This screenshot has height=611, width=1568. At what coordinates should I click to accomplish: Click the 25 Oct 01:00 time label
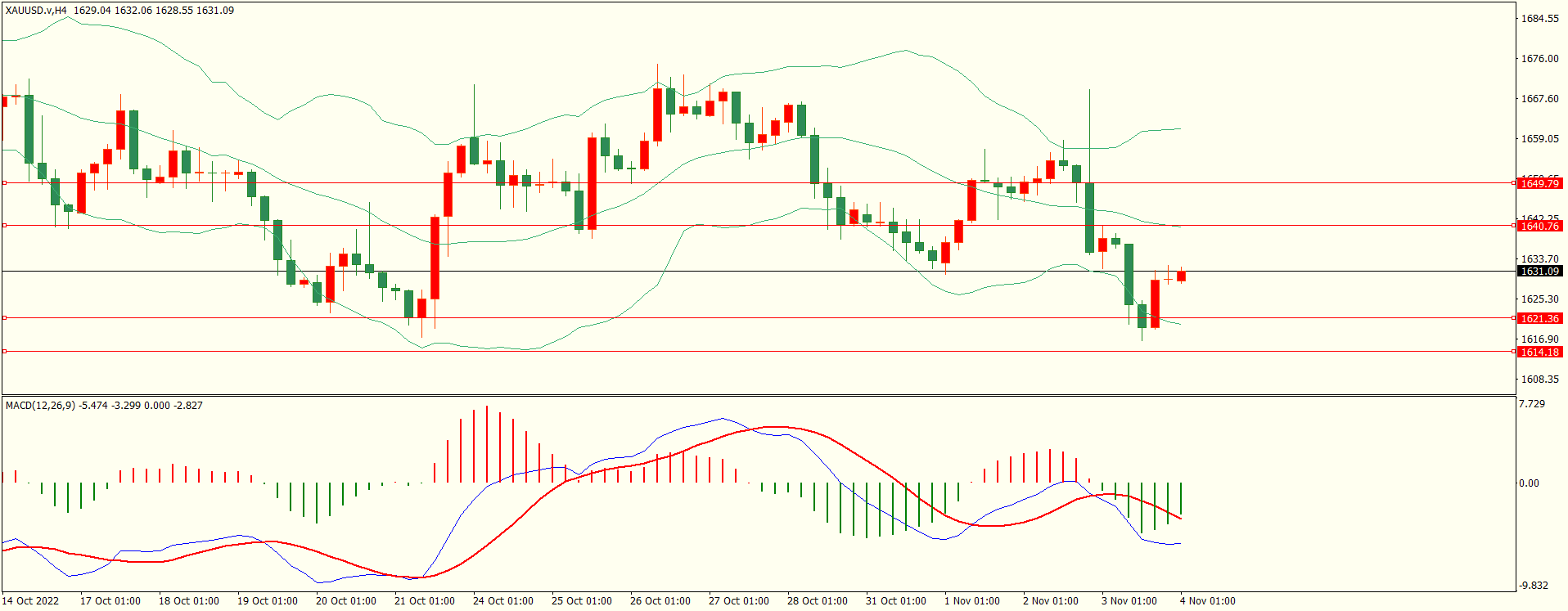coord(582,600)
